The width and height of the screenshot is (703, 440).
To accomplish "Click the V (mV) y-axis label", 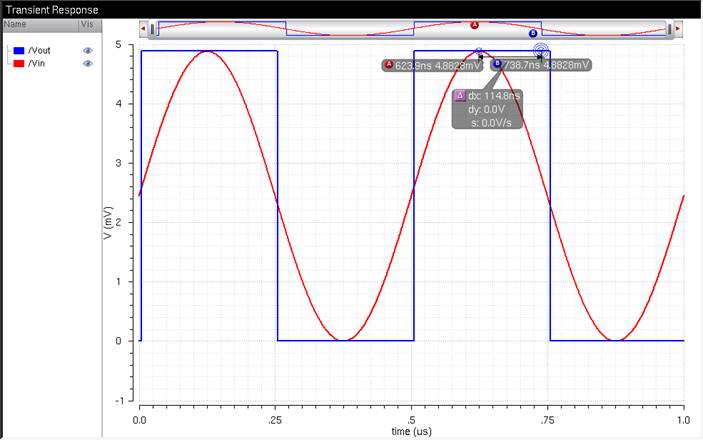I will 108,223.
